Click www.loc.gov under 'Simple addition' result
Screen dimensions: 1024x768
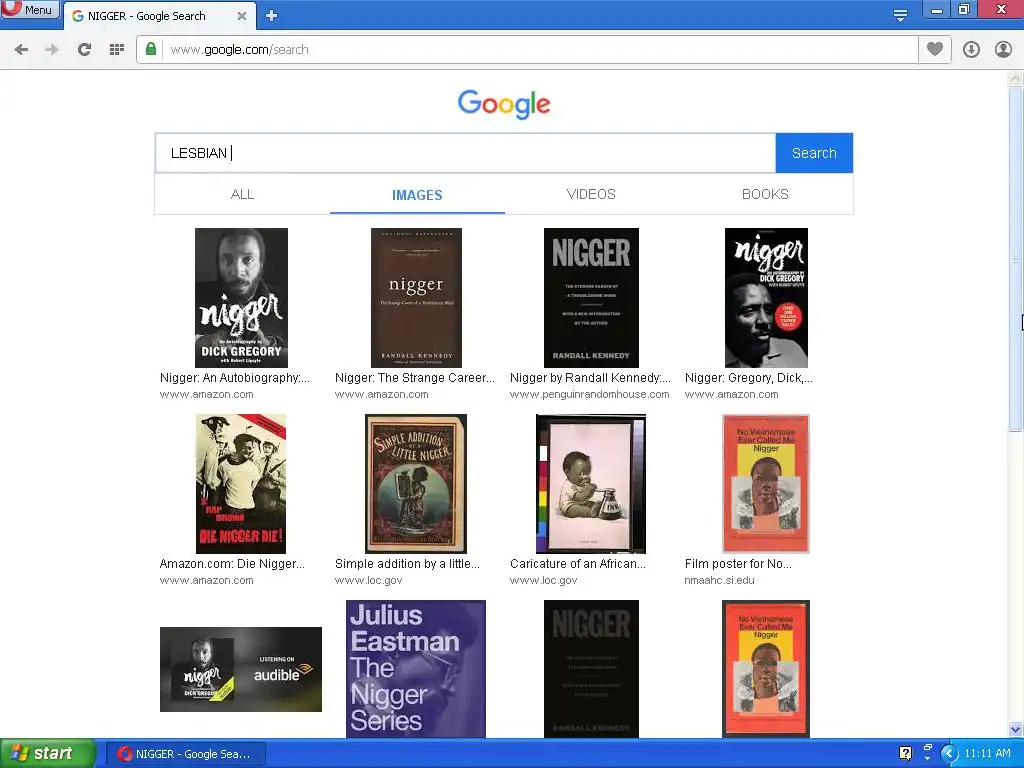368,581
